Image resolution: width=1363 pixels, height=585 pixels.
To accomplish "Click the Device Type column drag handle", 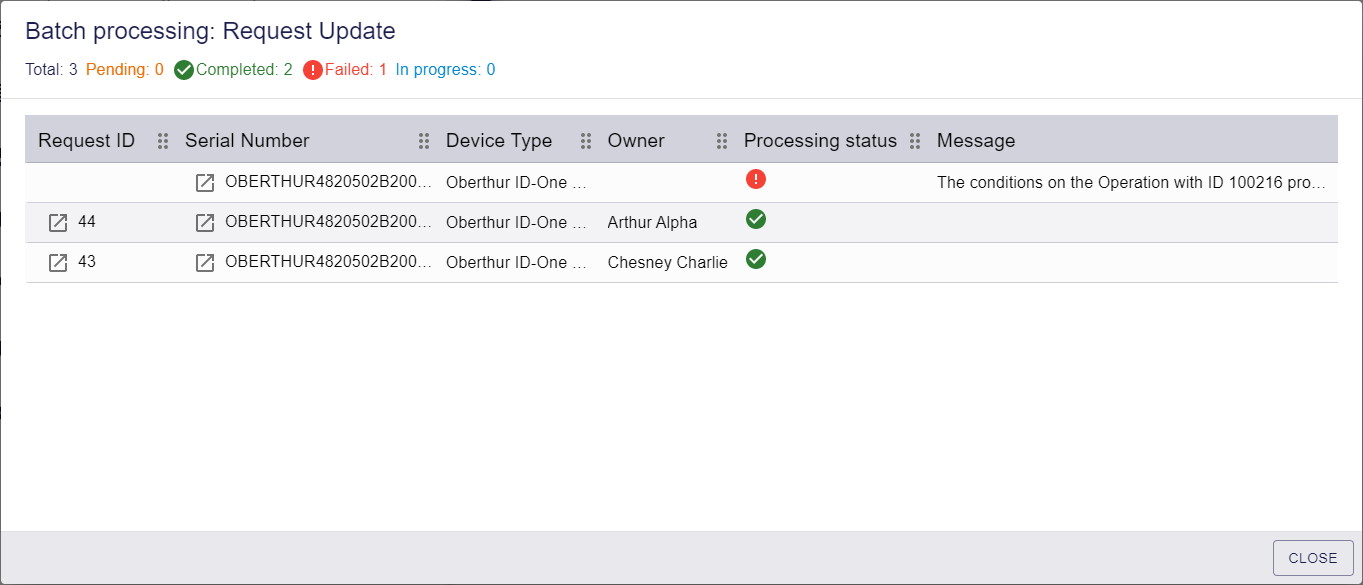I will point(586,141).
